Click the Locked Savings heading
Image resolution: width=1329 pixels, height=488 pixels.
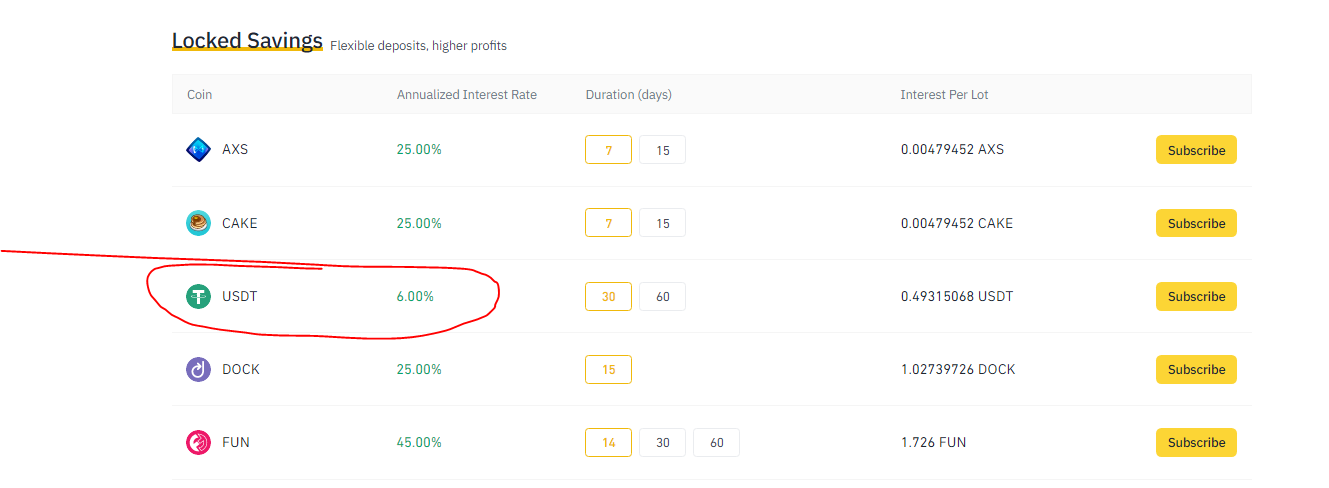point(247,41)
